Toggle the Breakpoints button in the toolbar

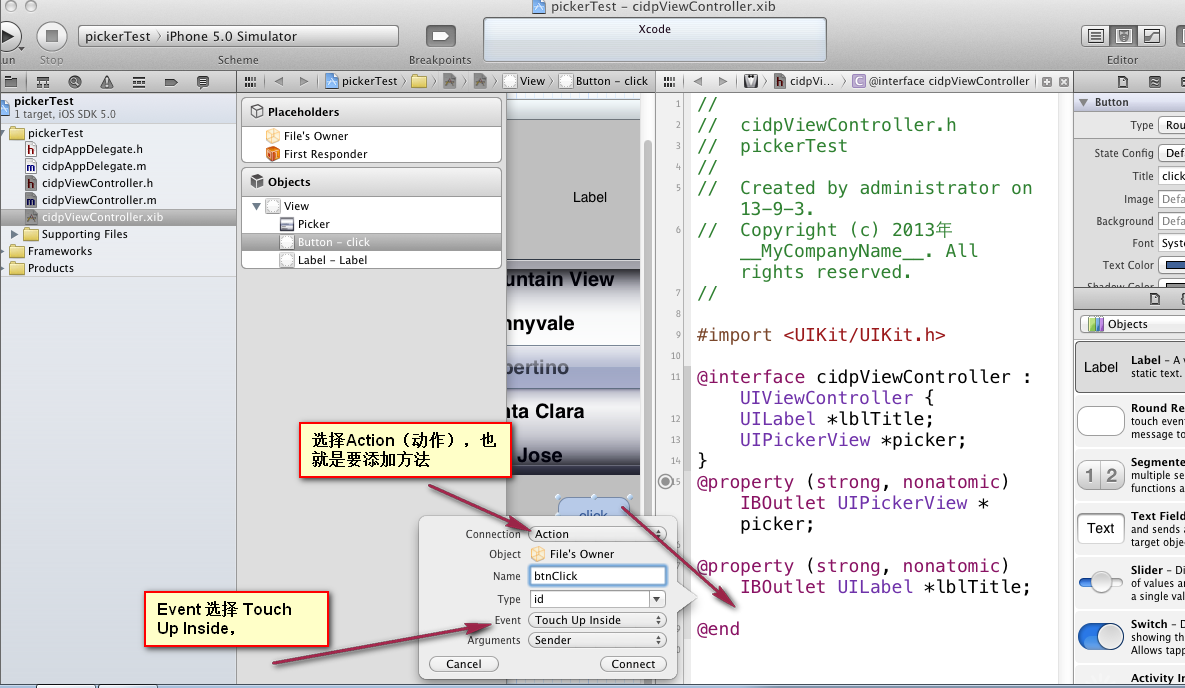(441, 36)
